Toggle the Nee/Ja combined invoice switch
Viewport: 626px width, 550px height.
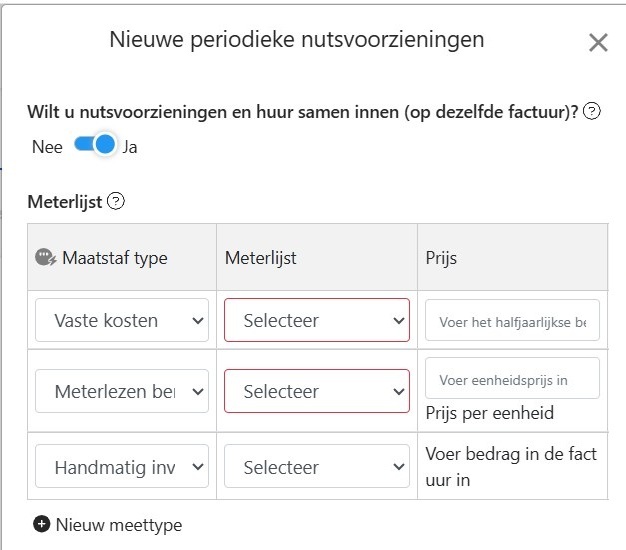pos(95,146)
